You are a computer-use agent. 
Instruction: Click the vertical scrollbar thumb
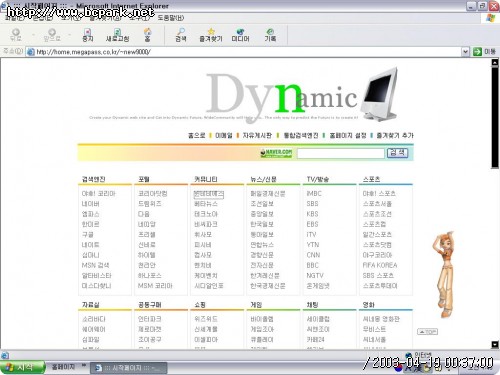coord(495,117)
